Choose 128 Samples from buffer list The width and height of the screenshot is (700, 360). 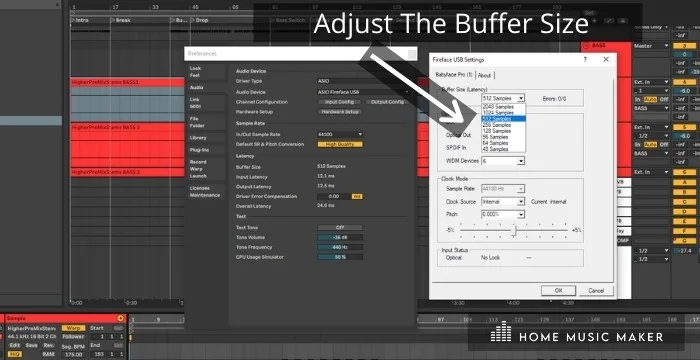pyautogui.click(x=504, y=131)
